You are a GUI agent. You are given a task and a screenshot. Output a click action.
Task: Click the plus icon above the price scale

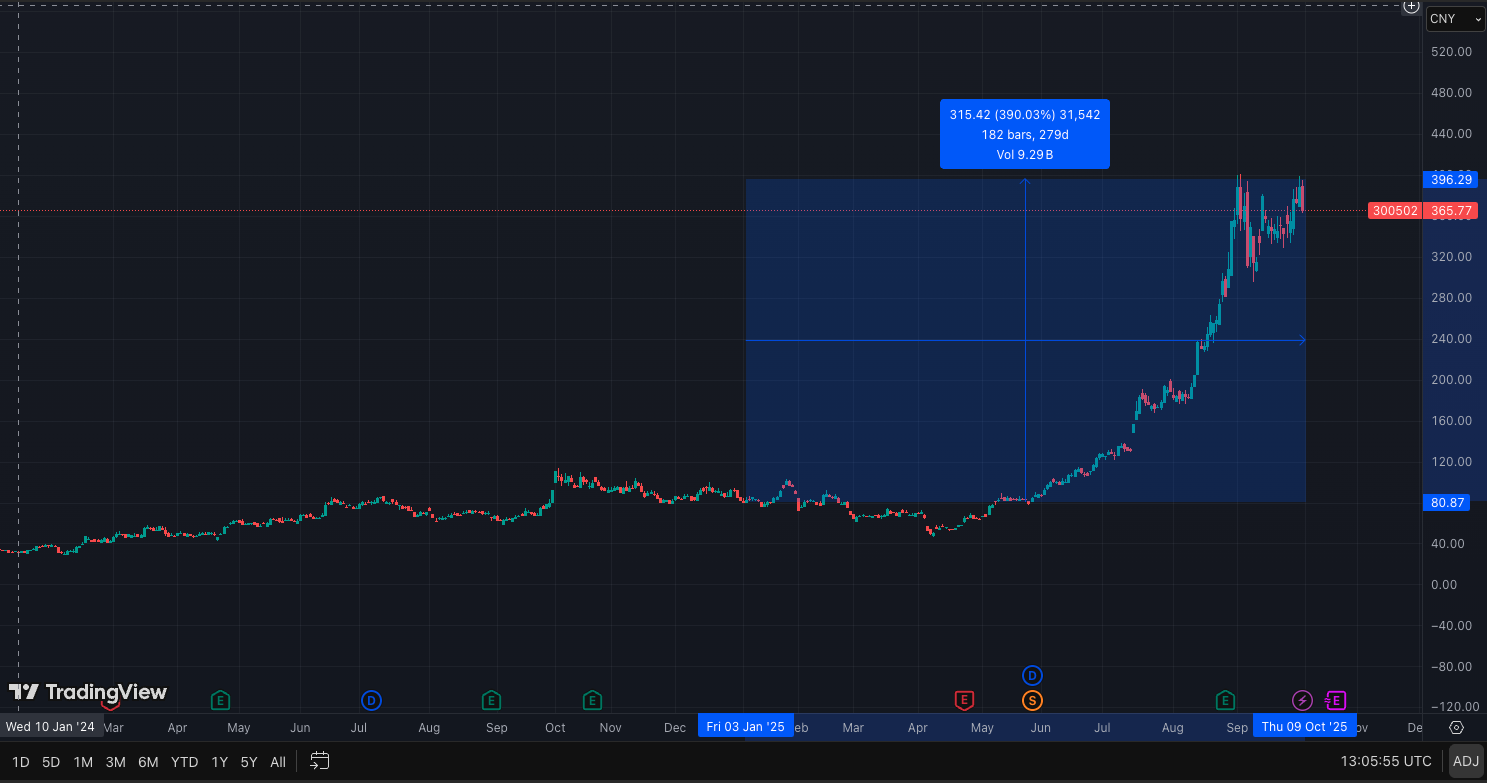pyautogui.click(x=1411, y=6)
